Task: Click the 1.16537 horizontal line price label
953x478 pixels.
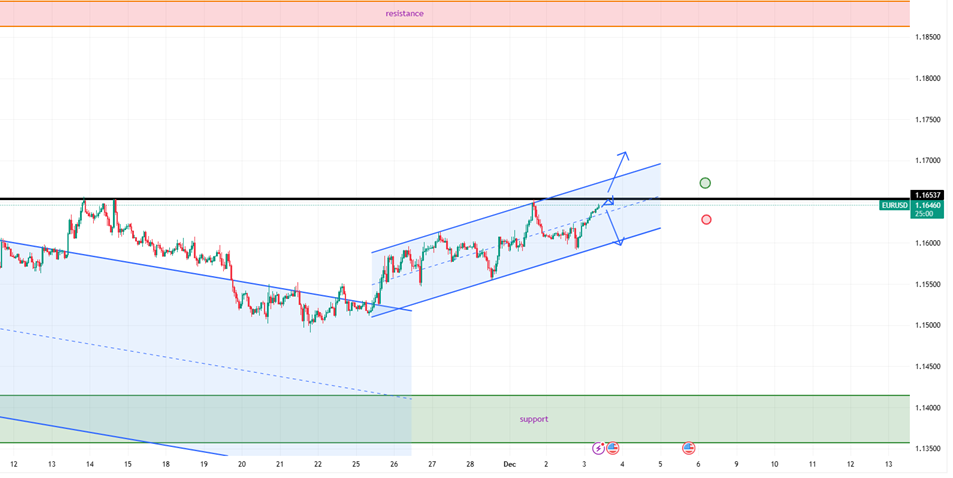Action: click(x=926, y=194)
